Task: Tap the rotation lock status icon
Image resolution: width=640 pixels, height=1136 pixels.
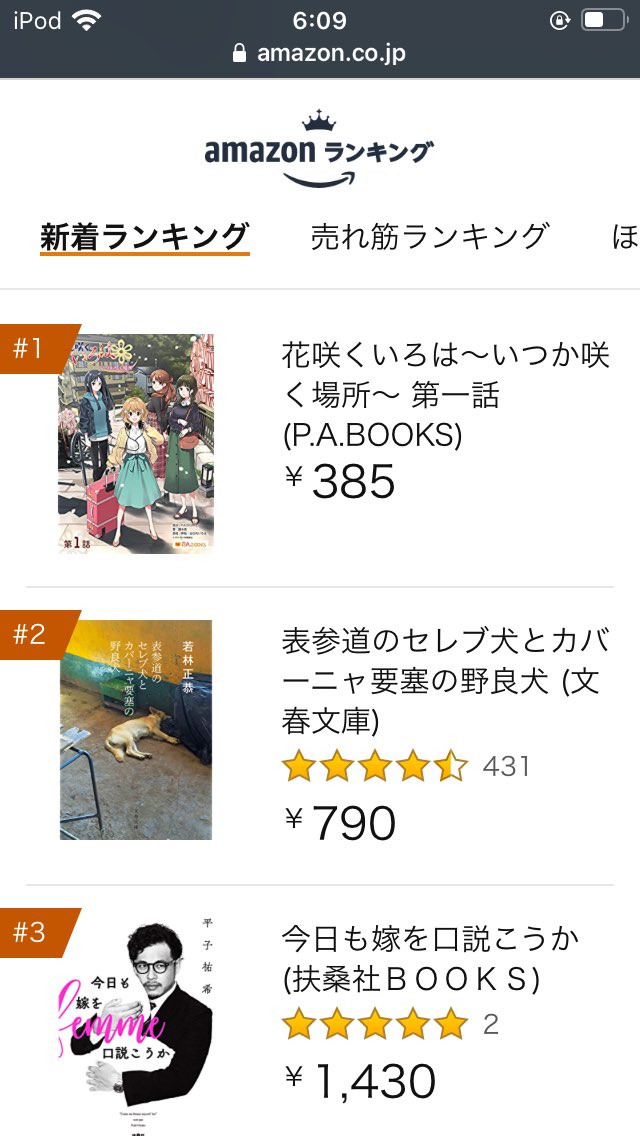Action: pos(560,20)
